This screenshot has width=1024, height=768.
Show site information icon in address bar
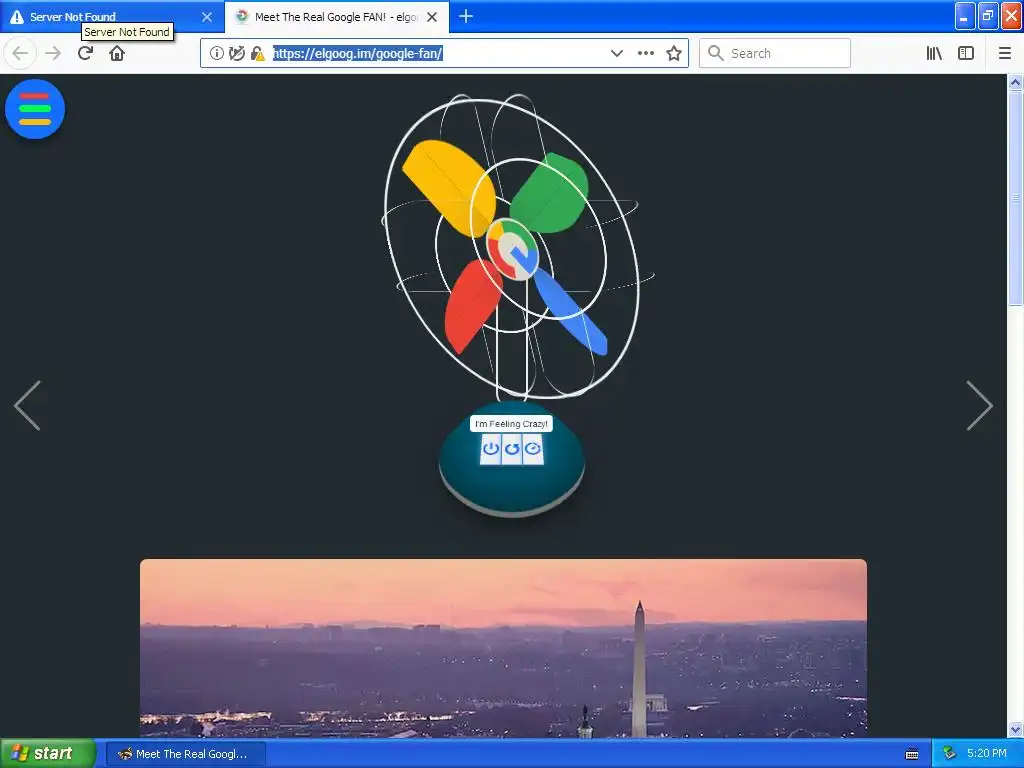216,54
